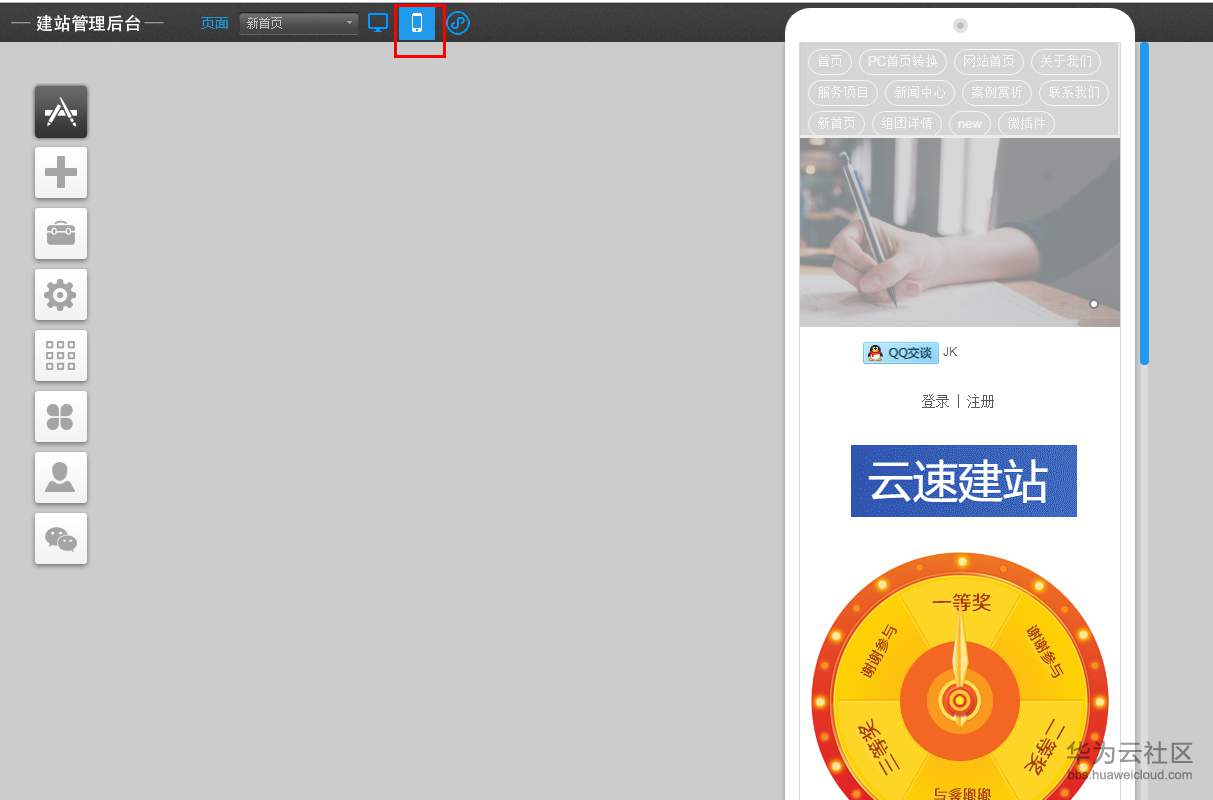Click the 一等奖 wheel segment
This screenshot has width=1213, height=800.
click(x=961, y=602)
